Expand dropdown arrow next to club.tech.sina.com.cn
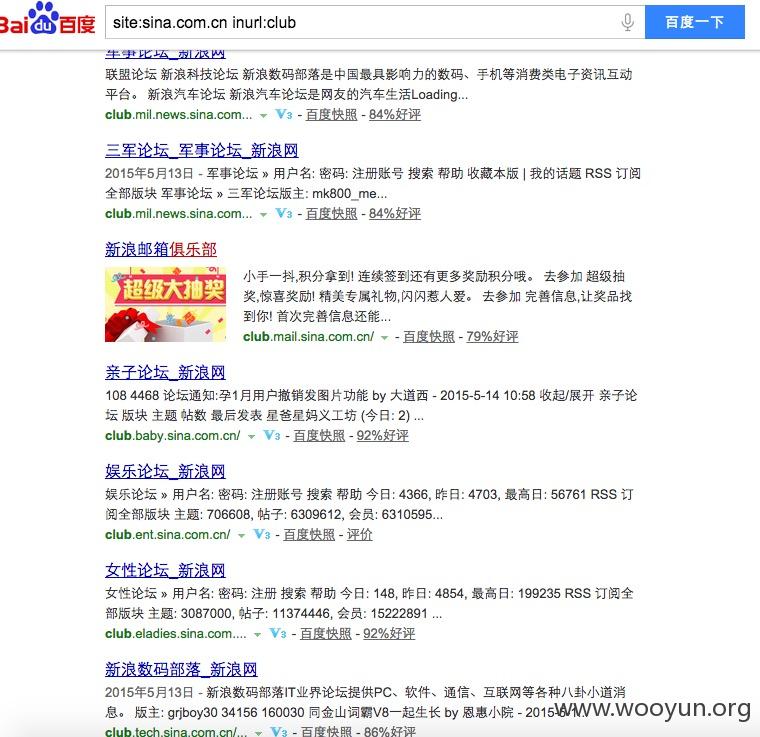The image size is (760, 737). tap(258, 733)
